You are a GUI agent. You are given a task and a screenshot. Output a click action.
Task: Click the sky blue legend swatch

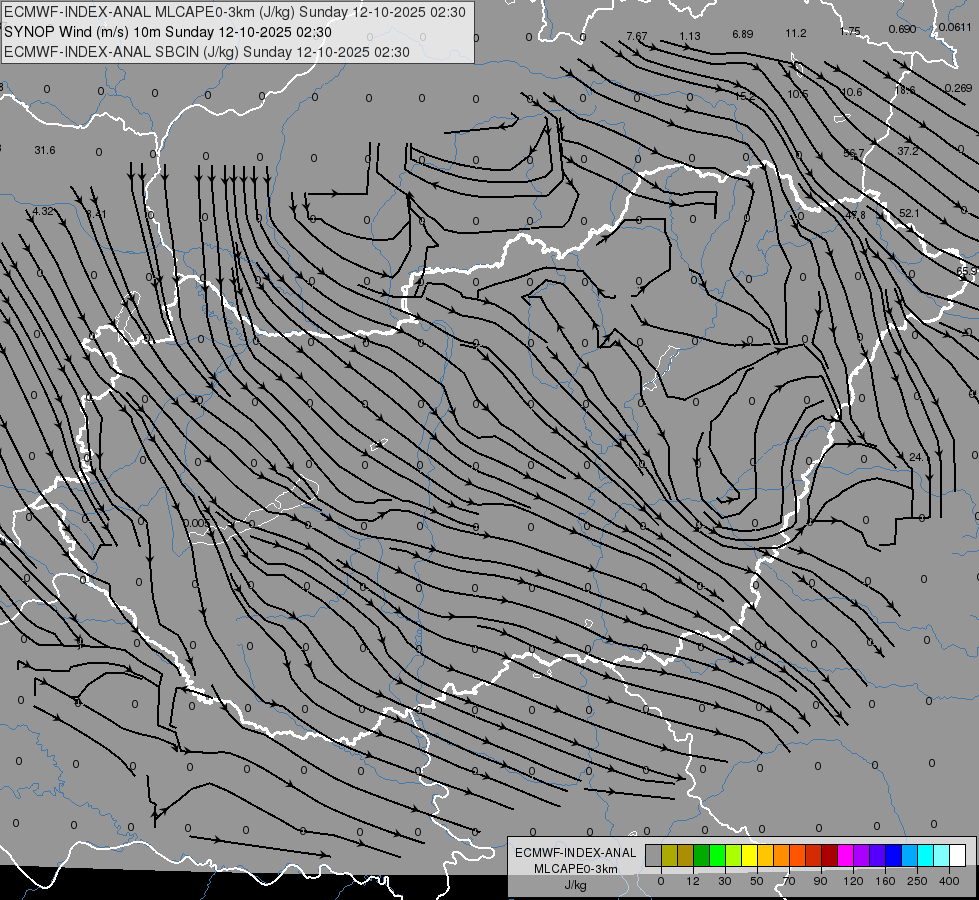point(910,855)
